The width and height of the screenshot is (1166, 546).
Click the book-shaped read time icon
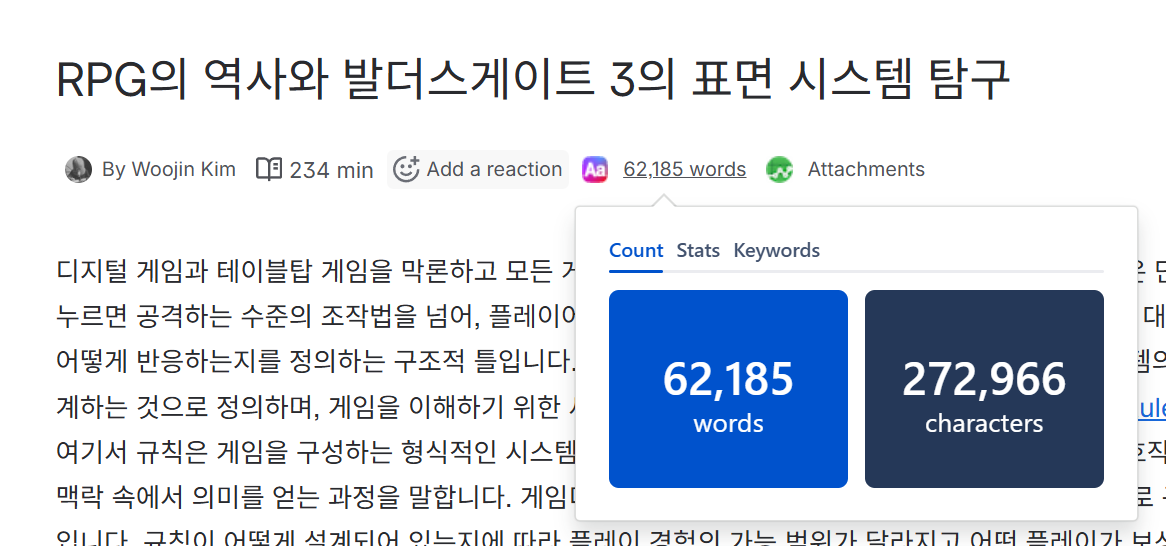(x=269, y=170)
